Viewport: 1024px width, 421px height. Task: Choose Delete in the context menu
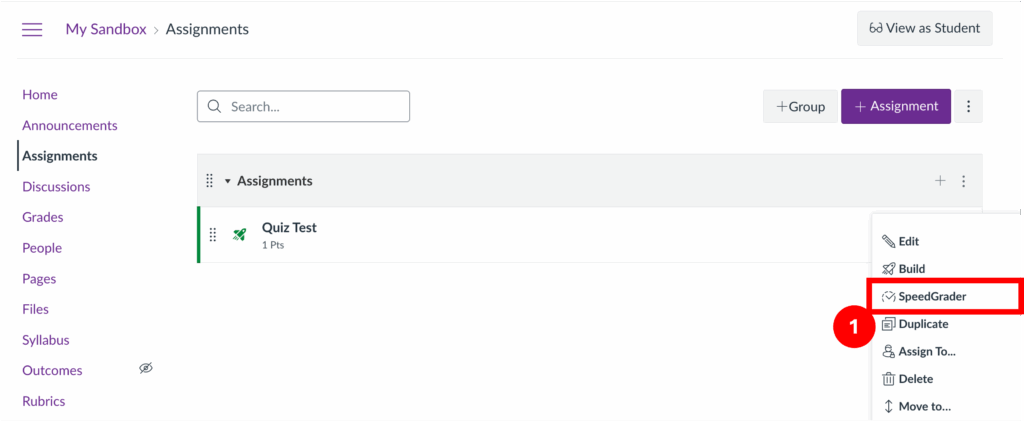click(x=915, y=379)
